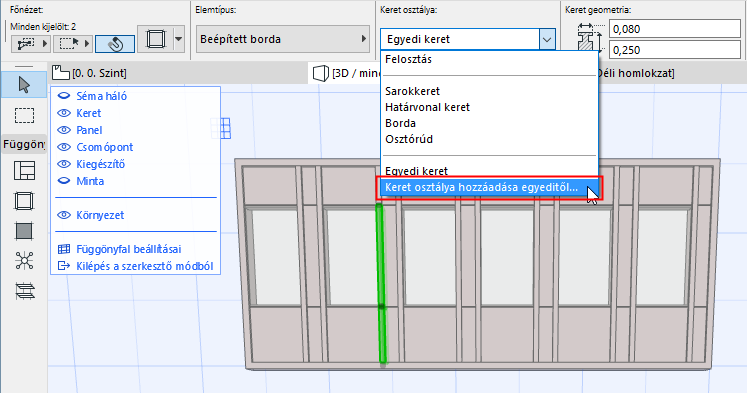The image size is (747, 393).
Task: Switch to the 3D view tab
Action: [345, 73]
